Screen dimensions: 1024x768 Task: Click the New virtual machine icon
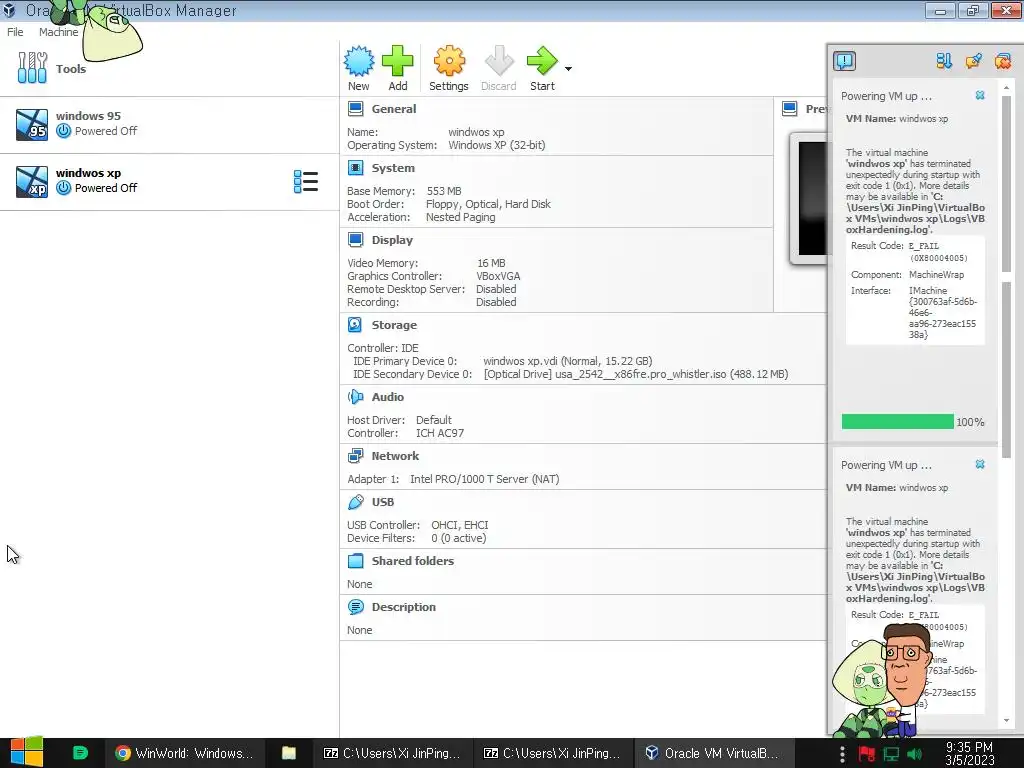click(x=359, y=61)
